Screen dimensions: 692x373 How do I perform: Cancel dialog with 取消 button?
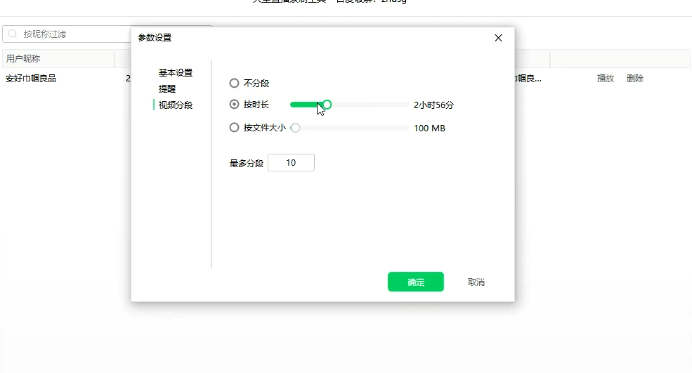coord(476,282)
